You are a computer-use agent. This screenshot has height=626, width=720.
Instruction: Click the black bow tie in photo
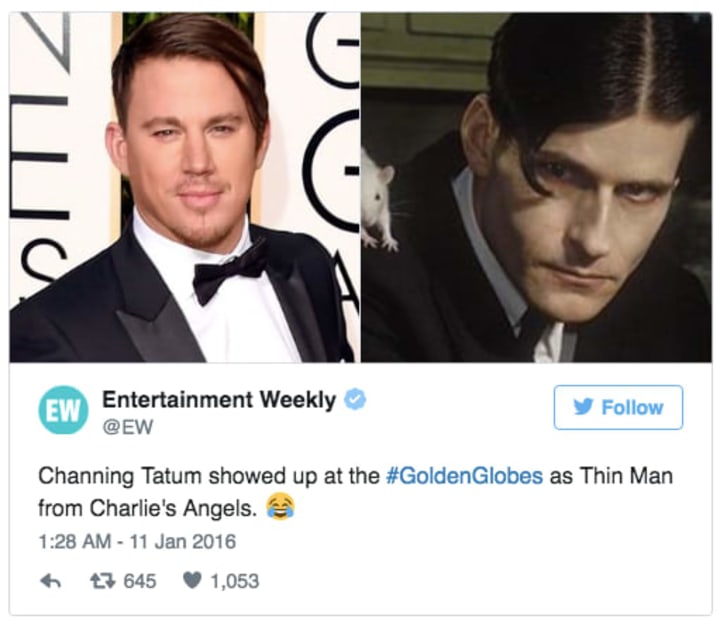[228, 272]
